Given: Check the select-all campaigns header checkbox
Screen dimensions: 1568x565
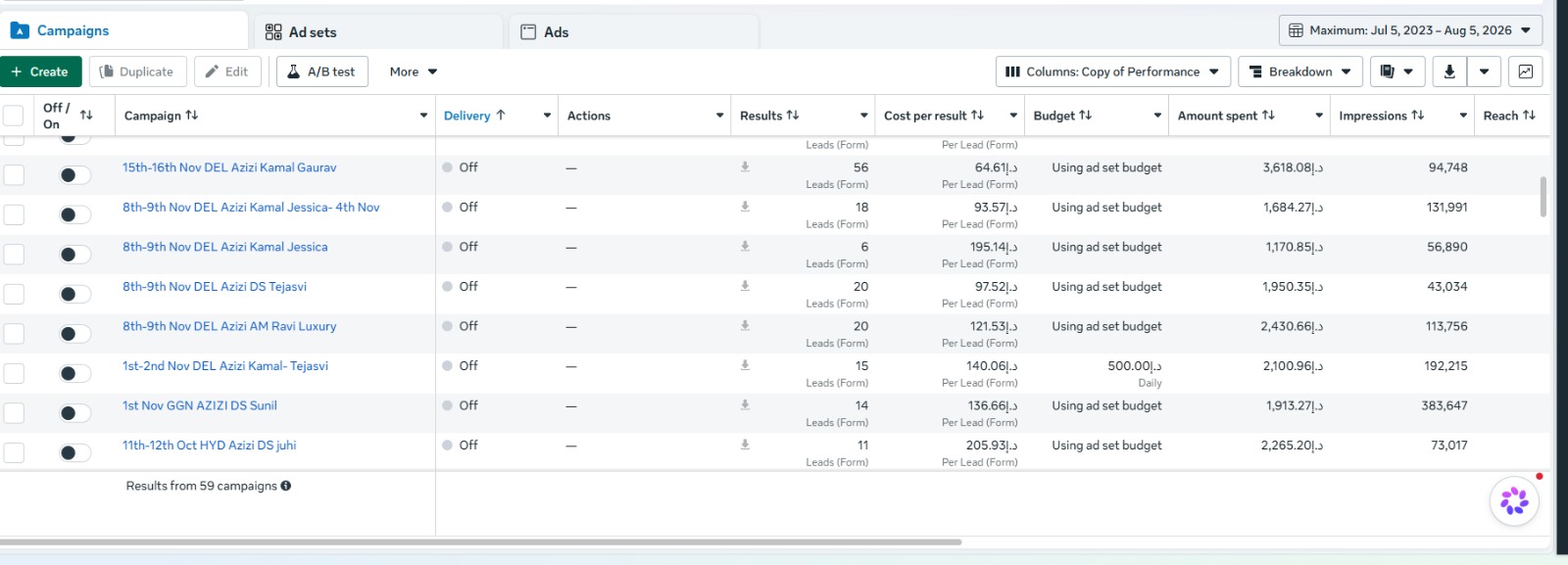Looking at the screenshot, I should 14,116.
